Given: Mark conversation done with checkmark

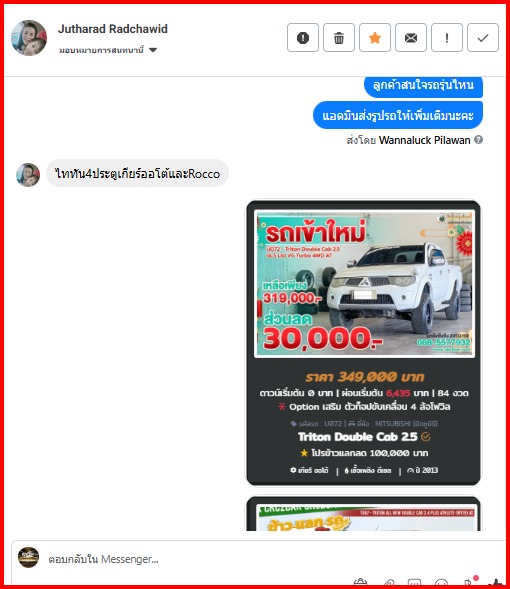Looking at the screenshot, I should [483, 38].
